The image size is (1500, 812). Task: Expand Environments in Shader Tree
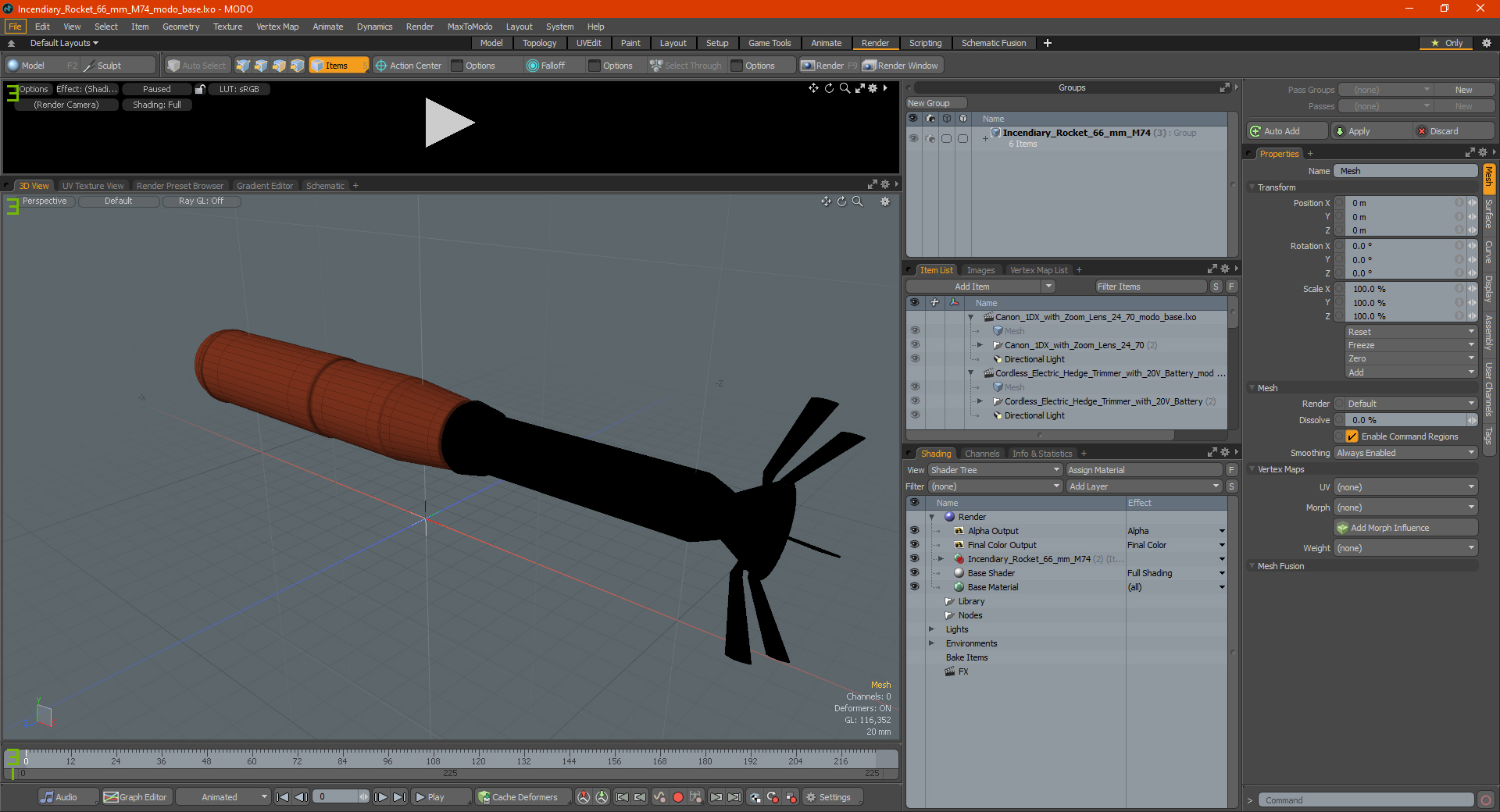pos(931,643)
